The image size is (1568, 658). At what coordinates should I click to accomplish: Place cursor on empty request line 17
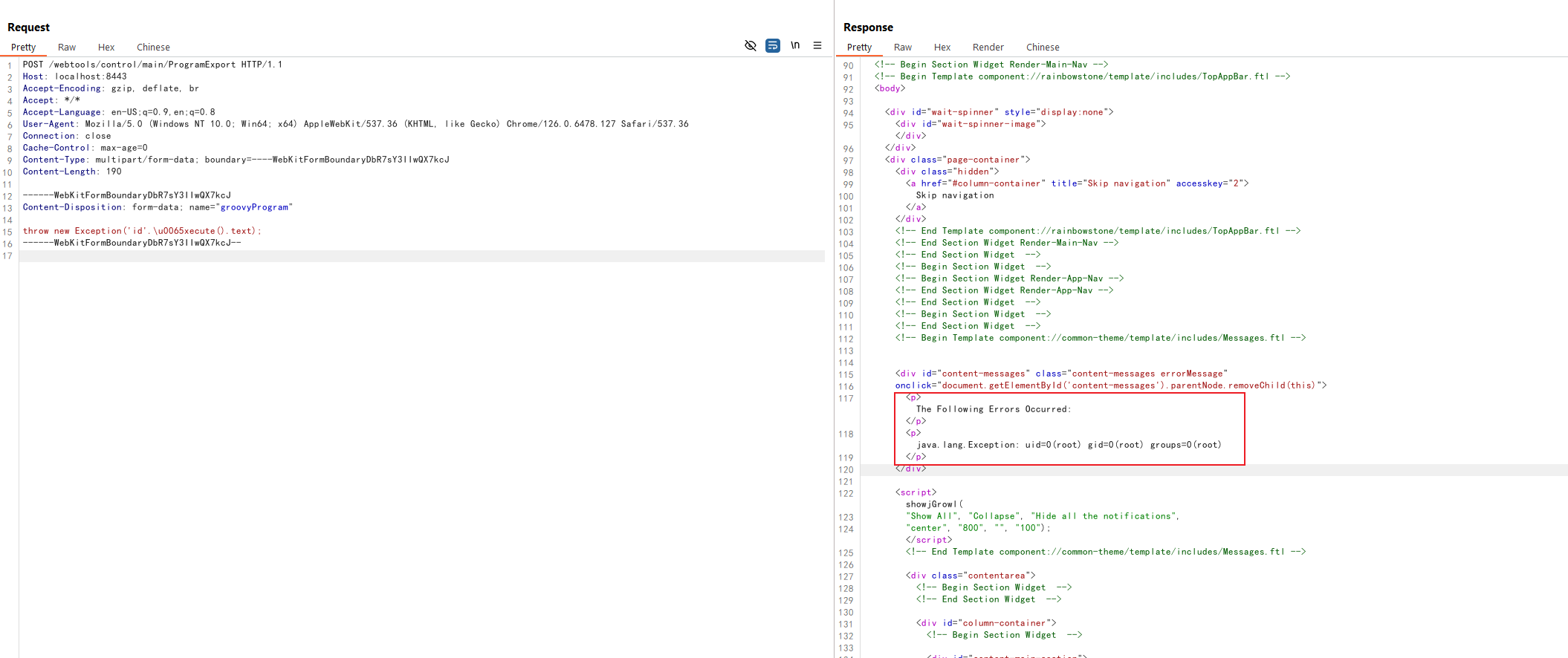[x=422, y=256]
